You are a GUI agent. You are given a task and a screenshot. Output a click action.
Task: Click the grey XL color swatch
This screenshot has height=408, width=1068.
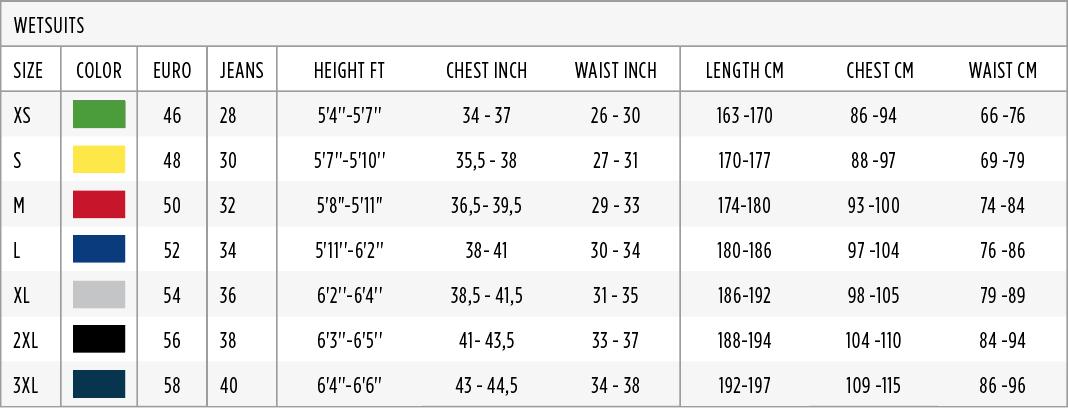click(99, 294)
